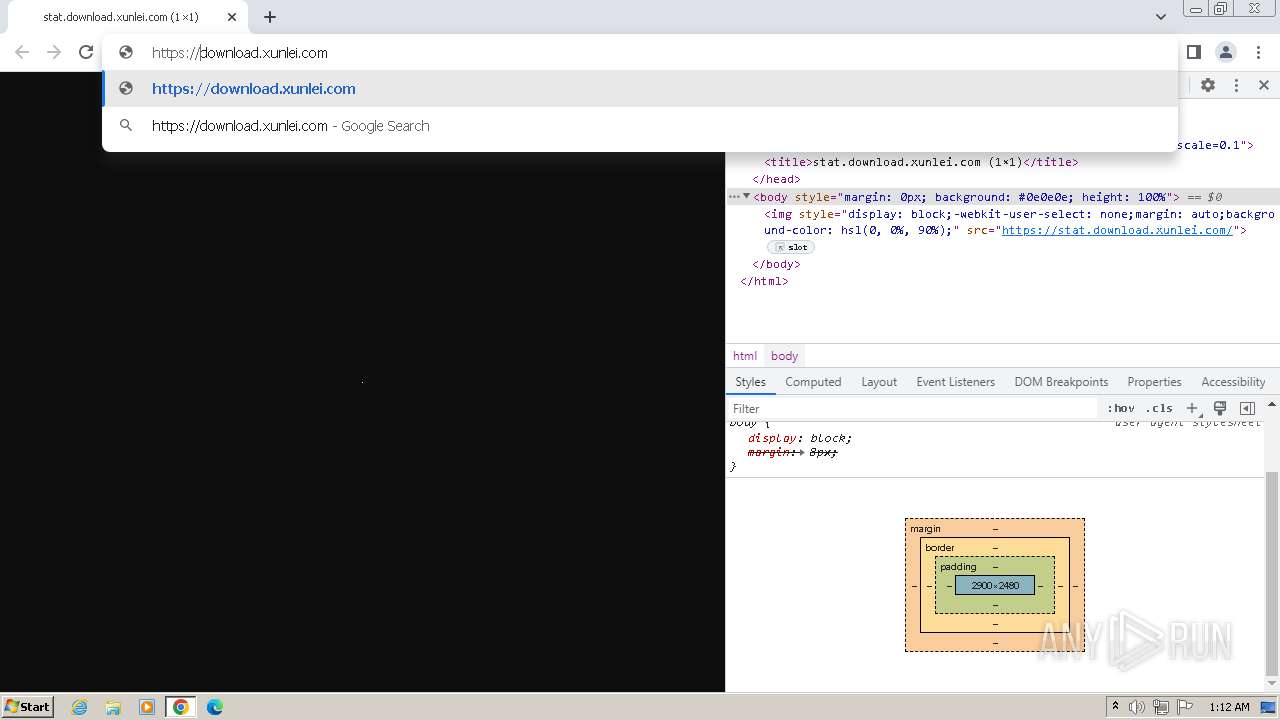
Task: Switch to the Styles tab
Action: click(750, 382)
